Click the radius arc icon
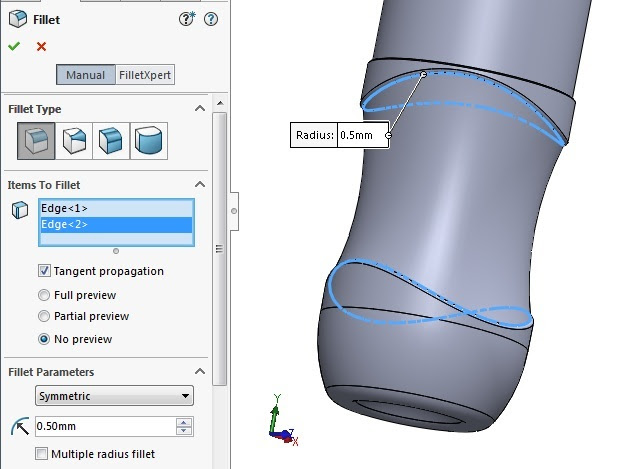Image resolution: width=641 pixels, height=469 pixels. pyautogui.click(x=20, y=426)
